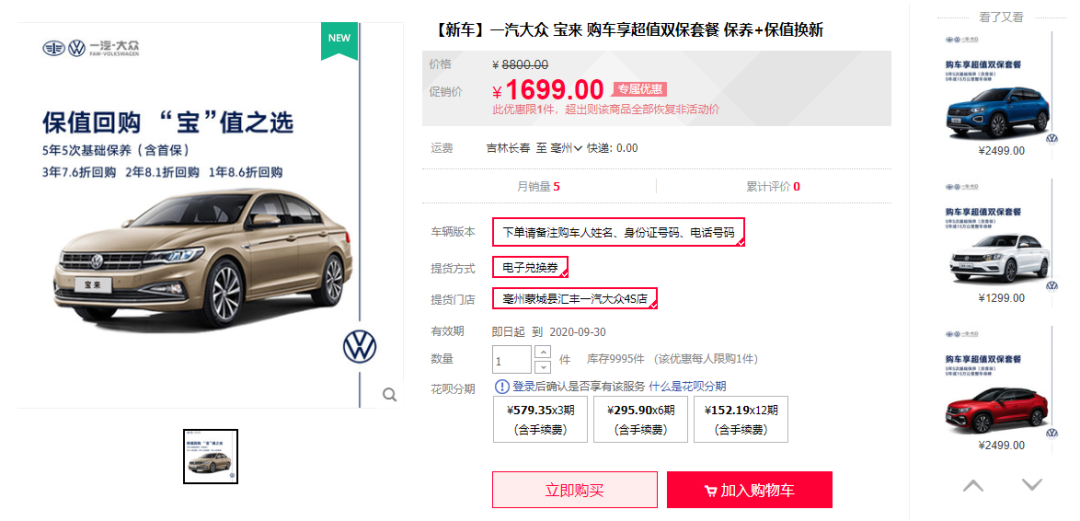The height and width of the screenshot is (521, 1080).
Task: Choose the ¥579.35 x3 installment plan
Action: (x=541, y=419)
